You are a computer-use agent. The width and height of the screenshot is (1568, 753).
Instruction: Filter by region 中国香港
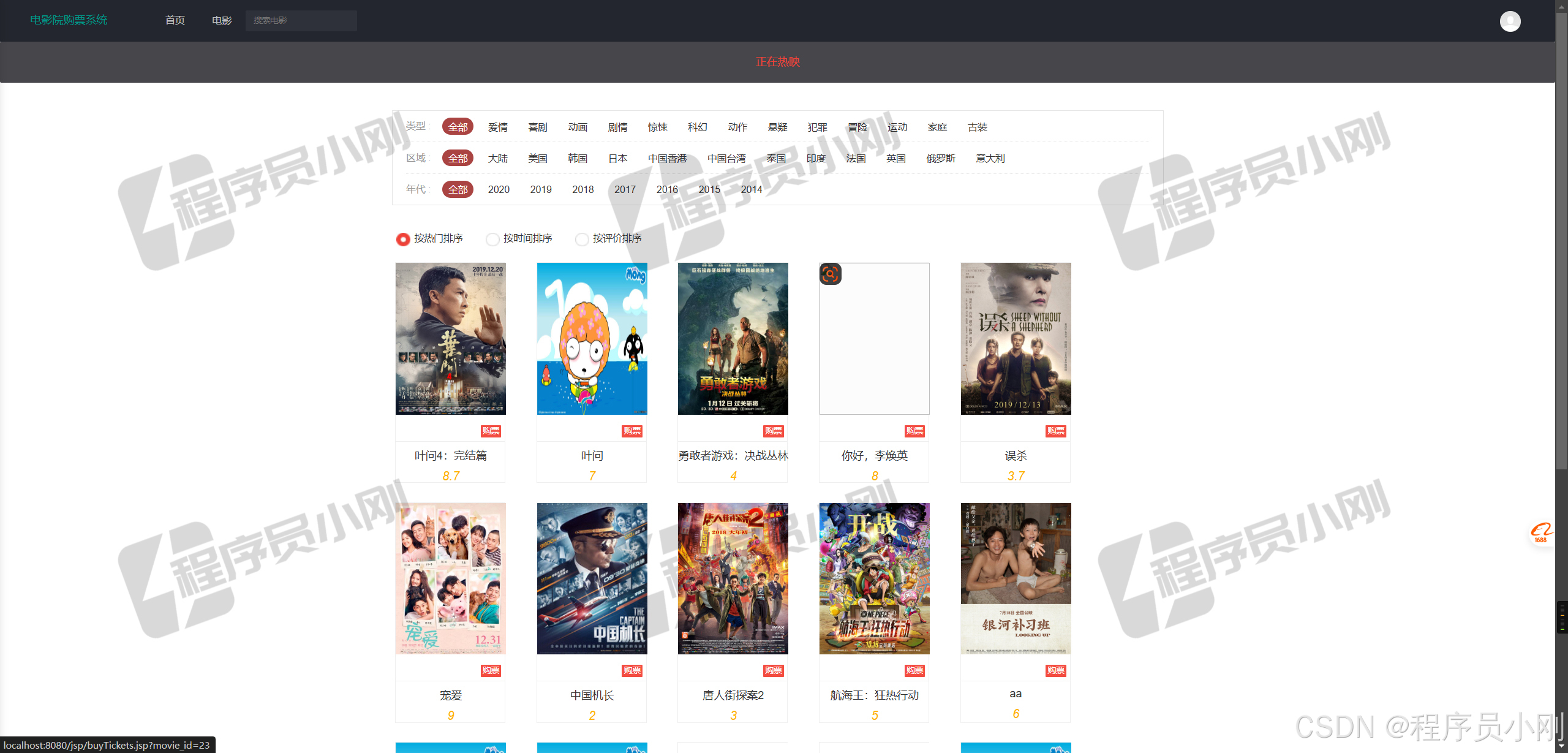coord(667,158)
